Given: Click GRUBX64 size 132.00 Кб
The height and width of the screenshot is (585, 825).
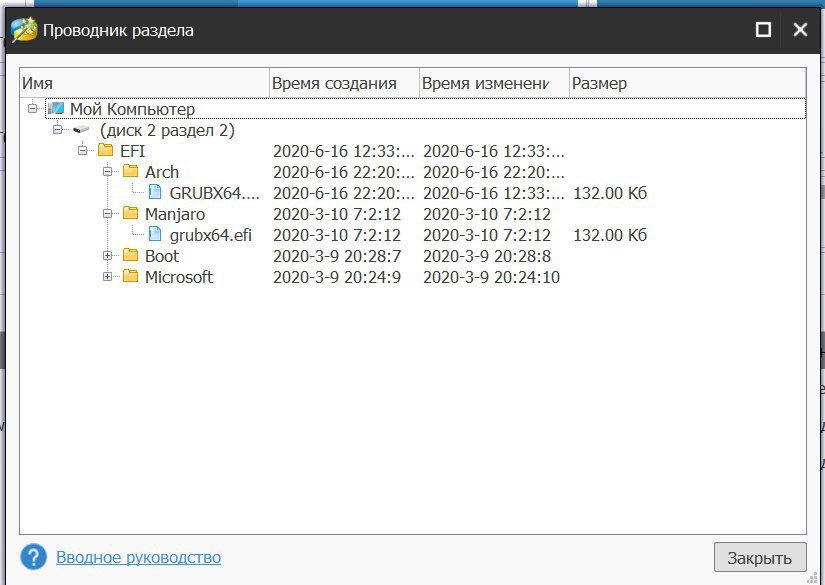Looking at the screenshot, I should point(610,193).
